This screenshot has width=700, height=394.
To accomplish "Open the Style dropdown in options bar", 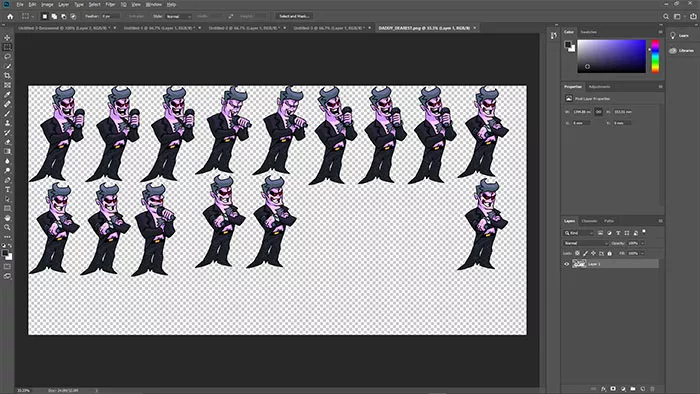I will [178, 17].
